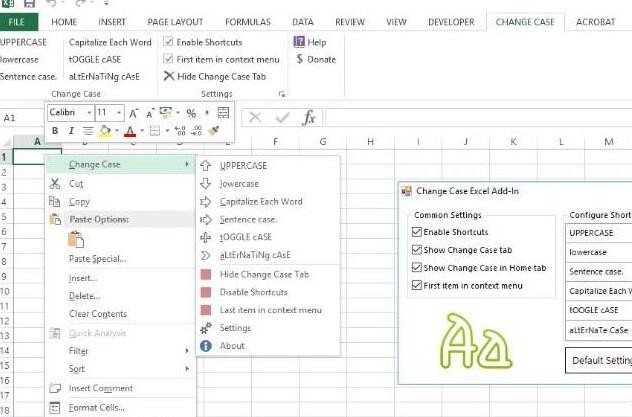
Task: Click the formula bar input field
Action: [478, 118]
